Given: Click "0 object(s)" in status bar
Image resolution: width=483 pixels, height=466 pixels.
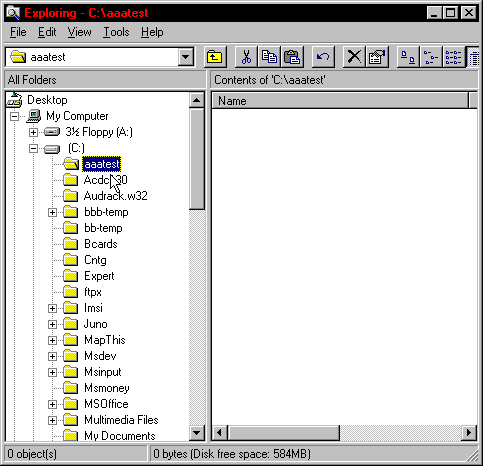Looking at the screenshot, I should 32,454.
